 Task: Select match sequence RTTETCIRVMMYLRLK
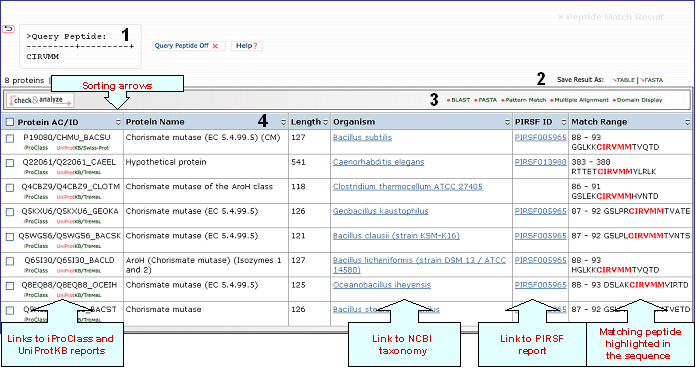click(614, 172)
